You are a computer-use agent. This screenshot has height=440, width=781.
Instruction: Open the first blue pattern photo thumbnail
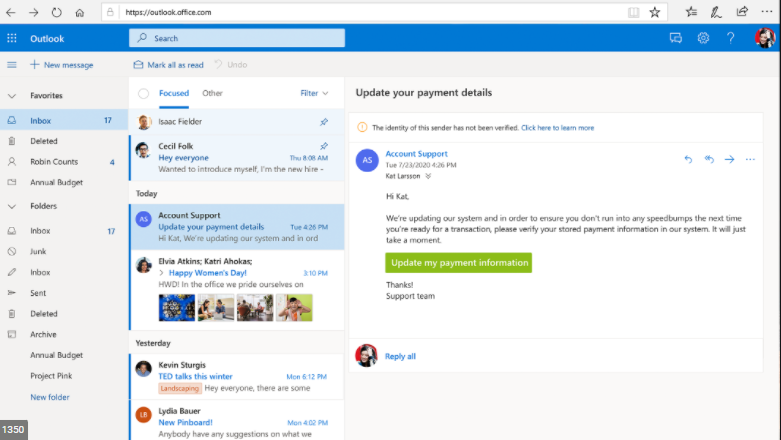pyautogui.click(x=177, y=307)
